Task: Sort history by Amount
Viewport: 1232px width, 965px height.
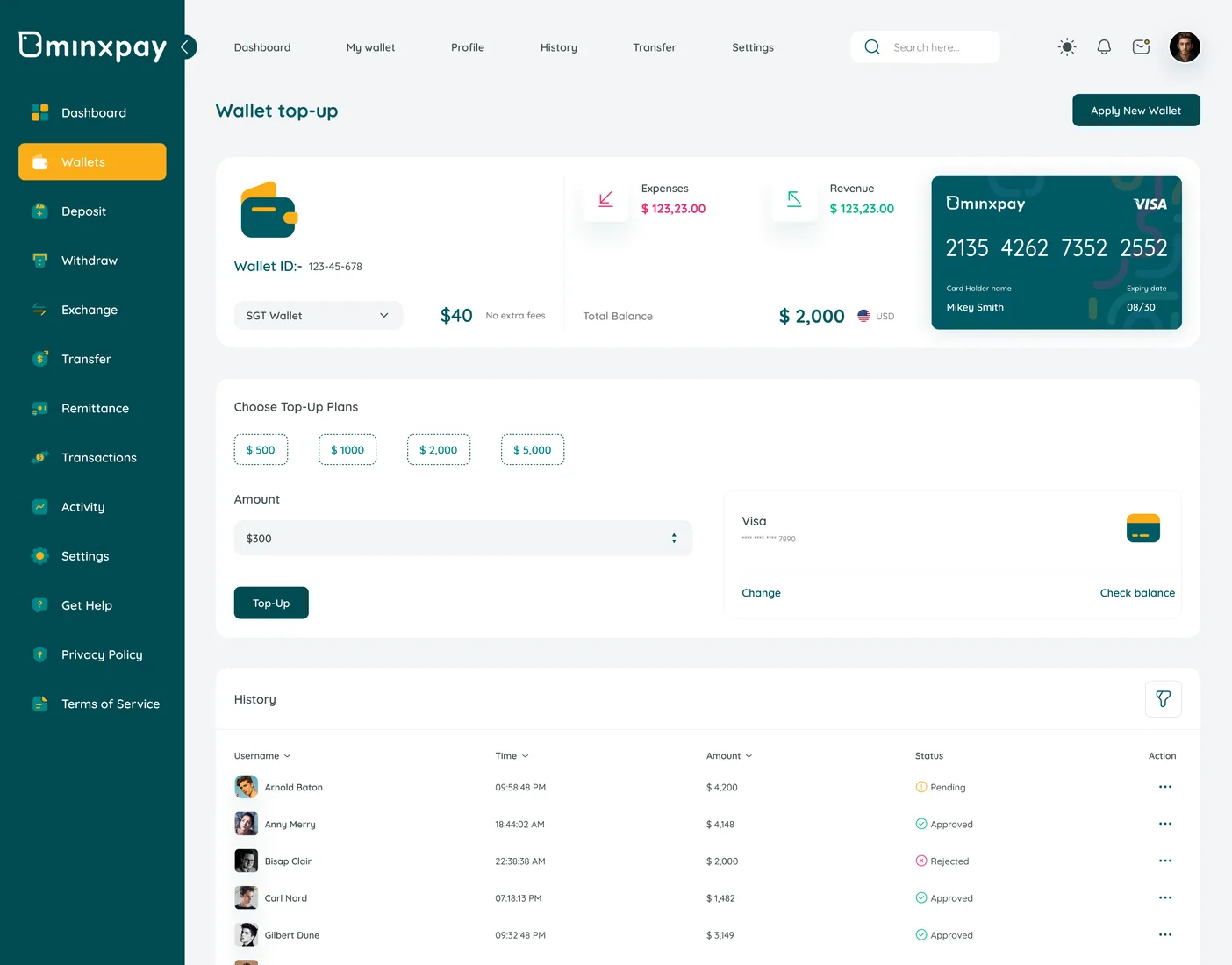Action: coord(729,756)
